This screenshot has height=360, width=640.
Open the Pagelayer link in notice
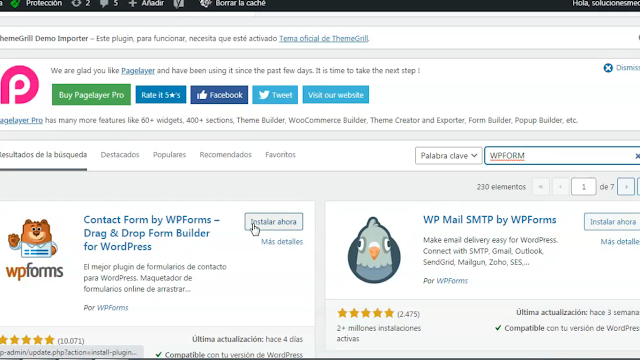point(138,71)
